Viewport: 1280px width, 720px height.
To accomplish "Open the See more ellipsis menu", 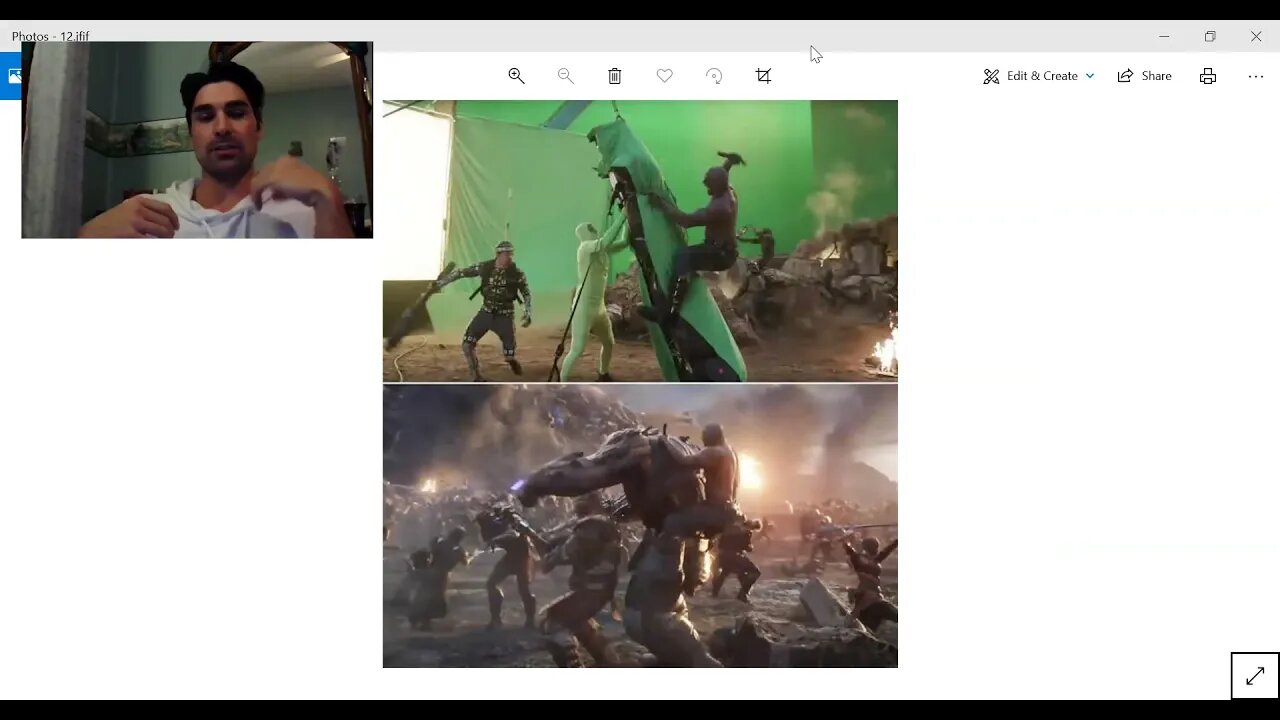I will coord(1256,76).
